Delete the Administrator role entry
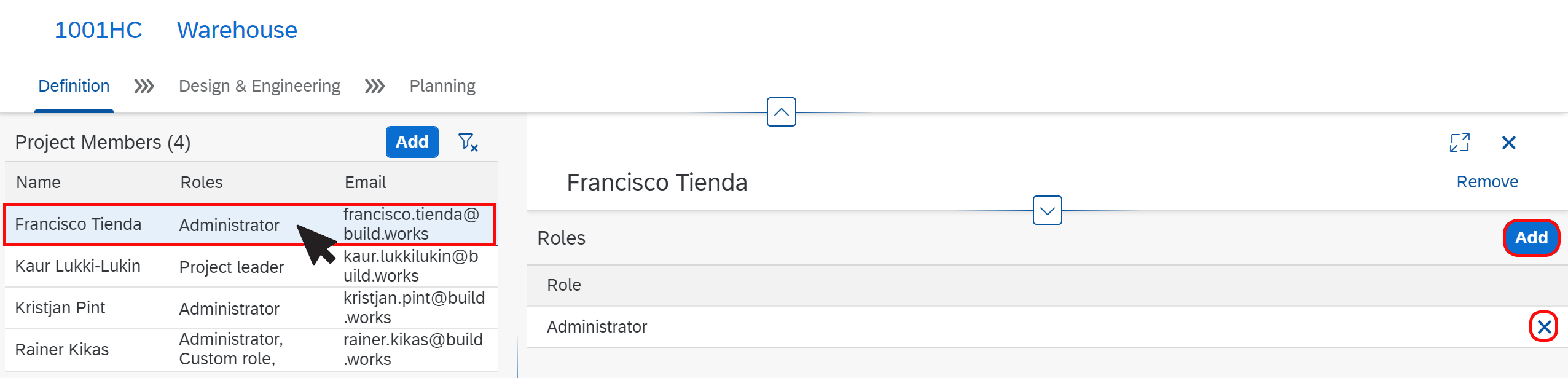Image resolution: width=1568 pixels, height=378 pixels. coord(1543,327)
